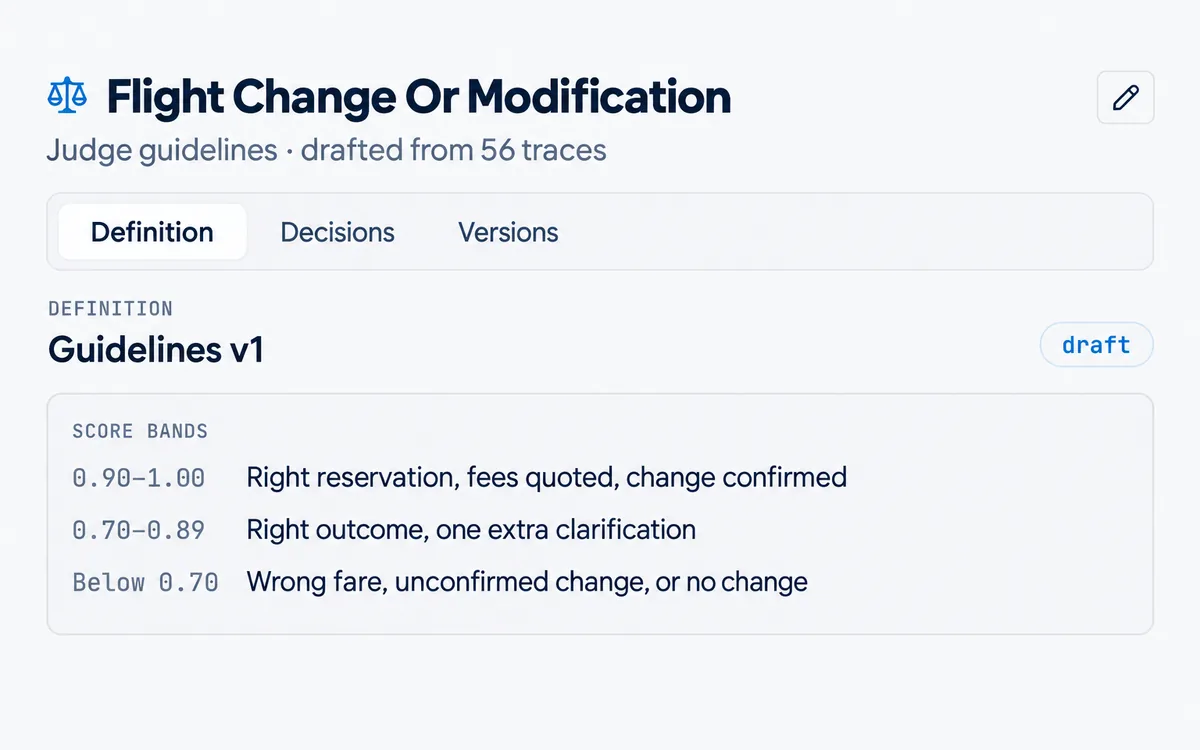
Task: Switch to the Definition tab
Action: point(152,232)
